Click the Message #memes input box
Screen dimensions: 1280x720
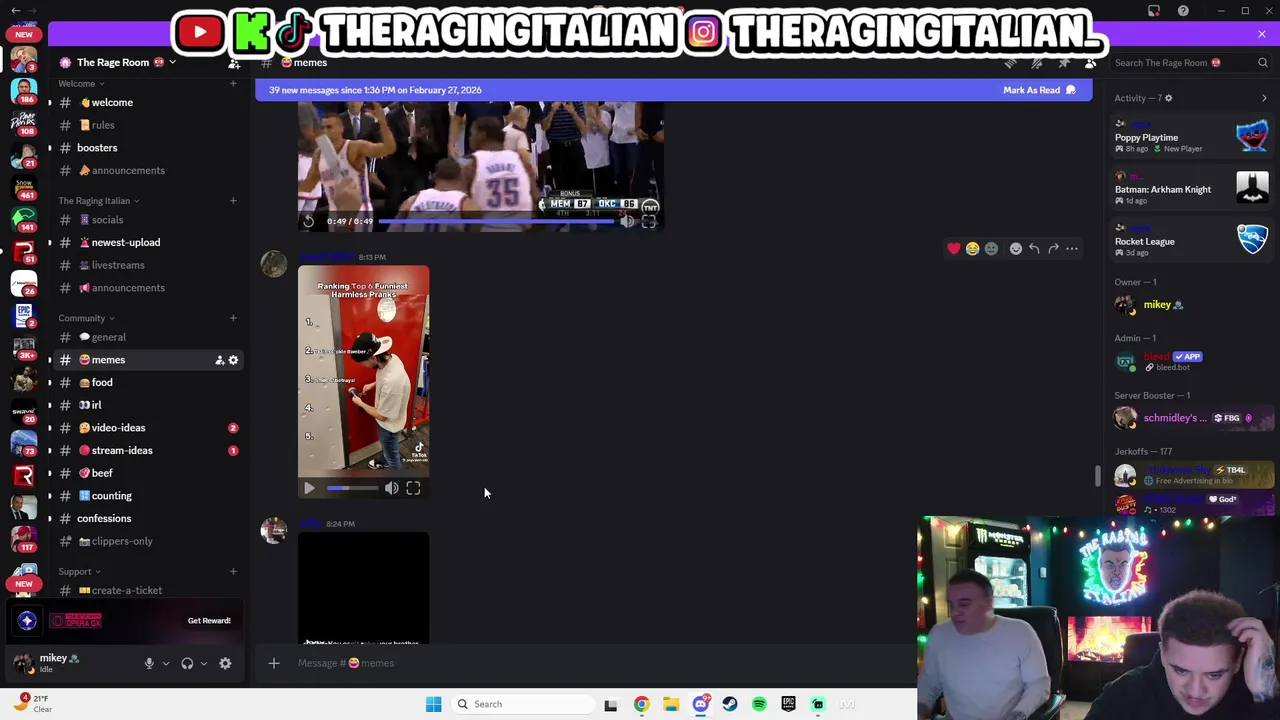[x=600, y=663]
